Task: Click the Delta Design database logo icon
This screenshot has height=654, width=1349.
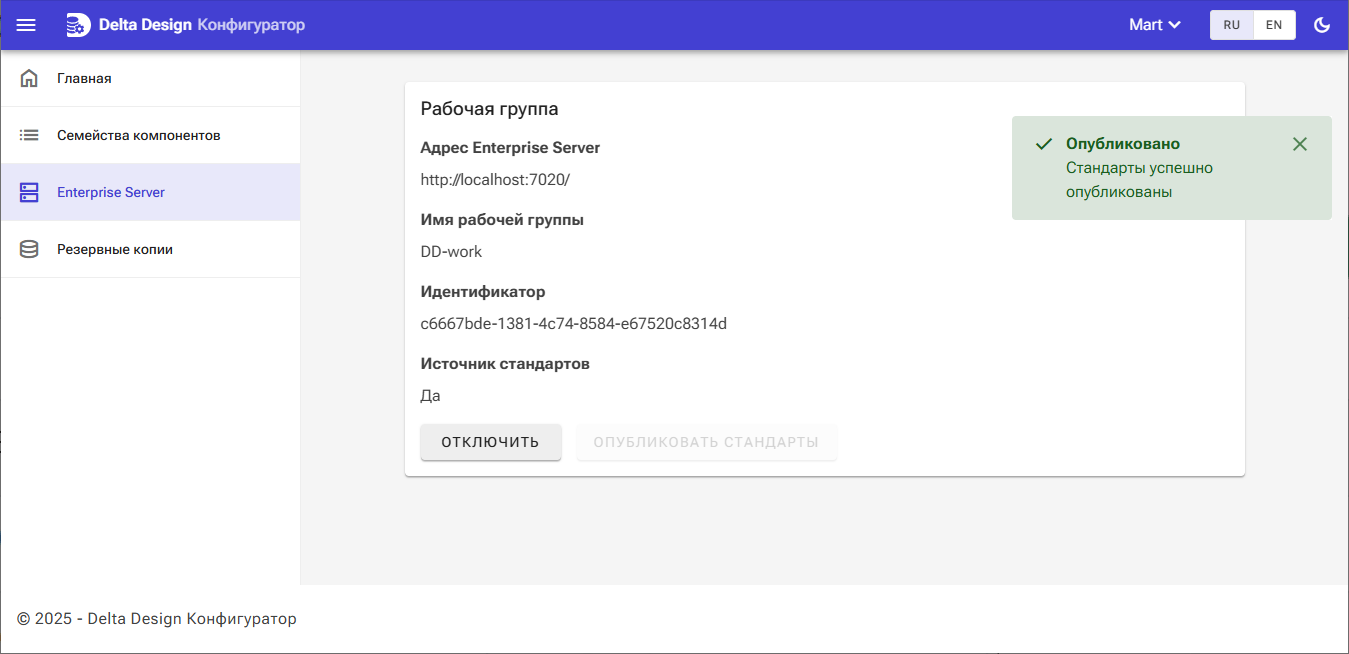Action: [x=77, y=25]
